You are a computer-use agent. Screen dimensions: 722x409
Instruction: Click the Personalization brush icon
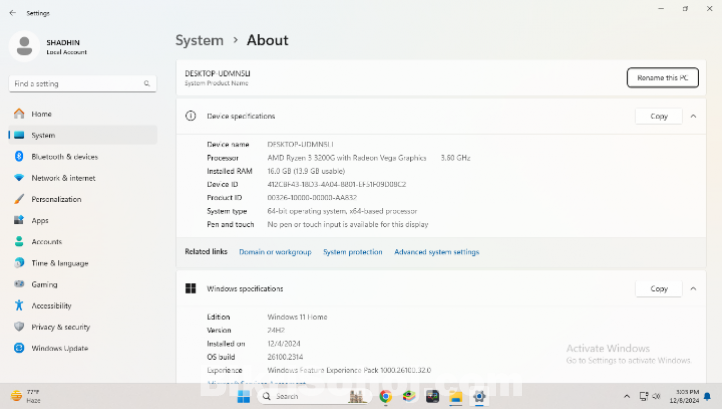tap(19, 199)
